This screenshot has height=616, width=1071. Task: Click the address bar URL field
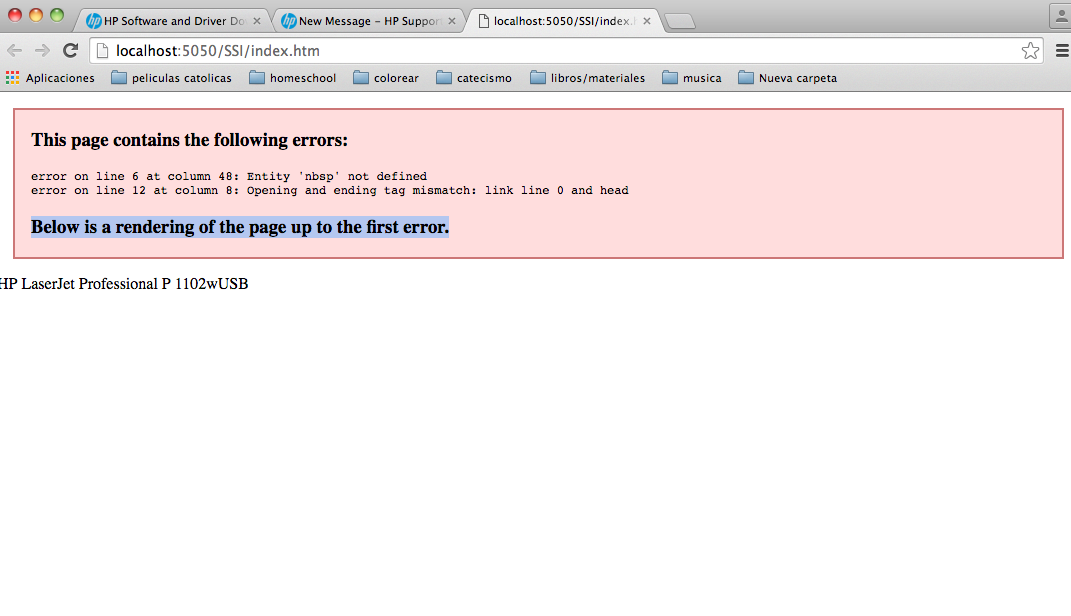tap(566, 51)
